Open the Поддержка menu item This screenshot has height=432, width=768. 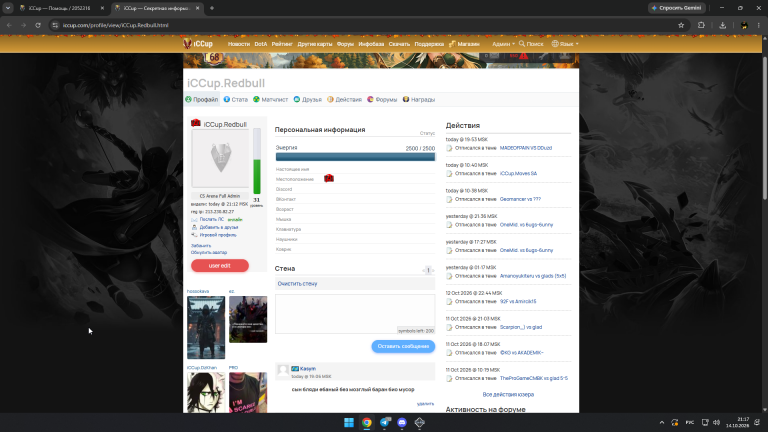click(x=429, y=44)
